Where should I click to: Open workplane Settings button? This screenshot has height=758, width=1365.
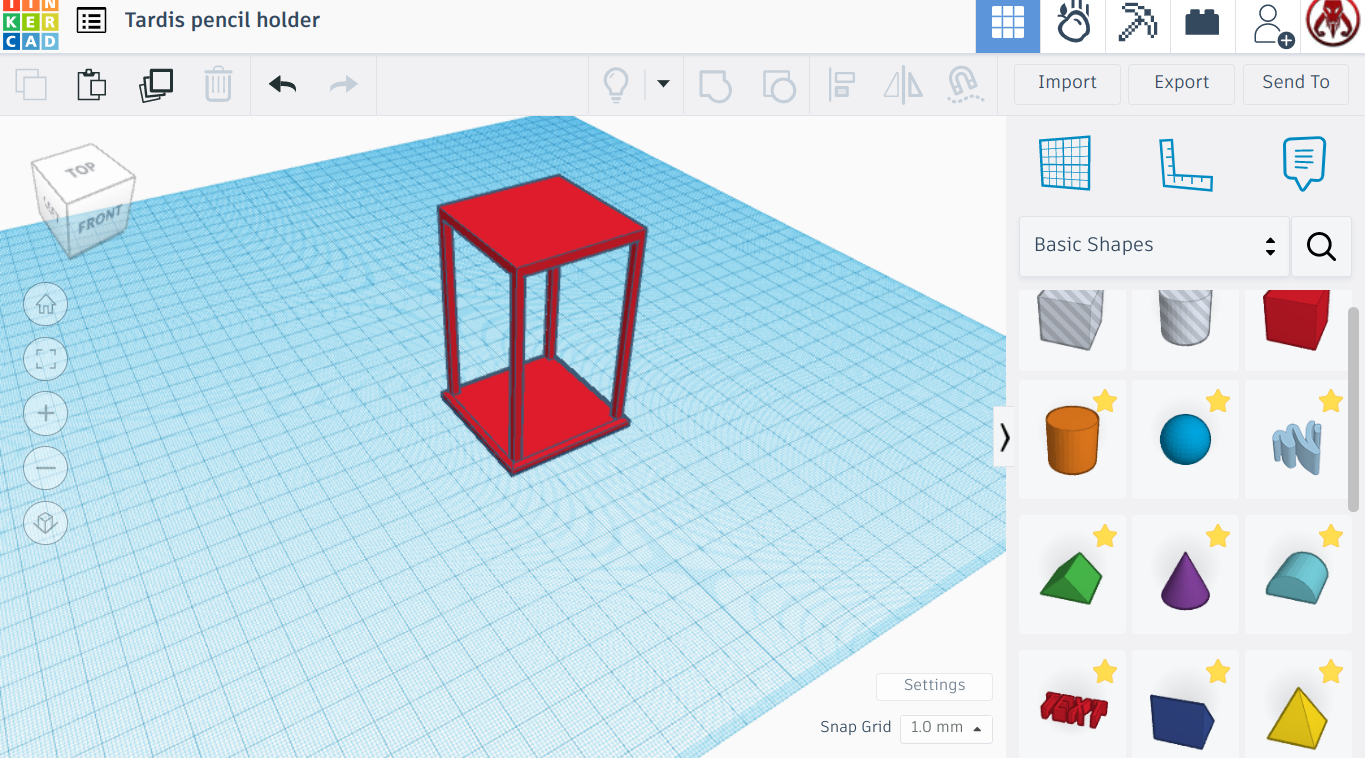(934, 686)
